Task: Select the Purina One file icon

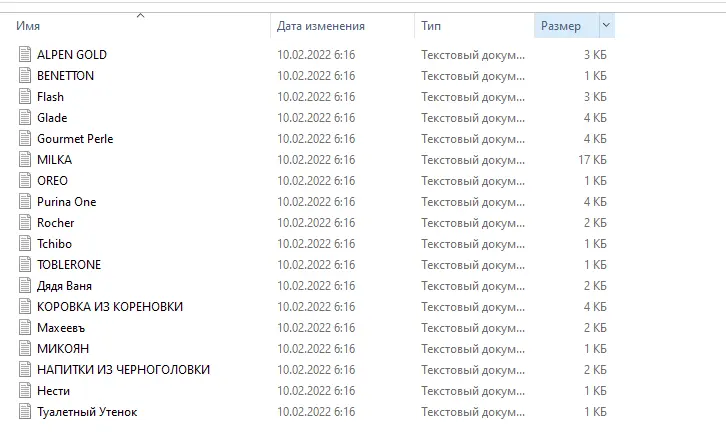Action: (x=25, y=201)
